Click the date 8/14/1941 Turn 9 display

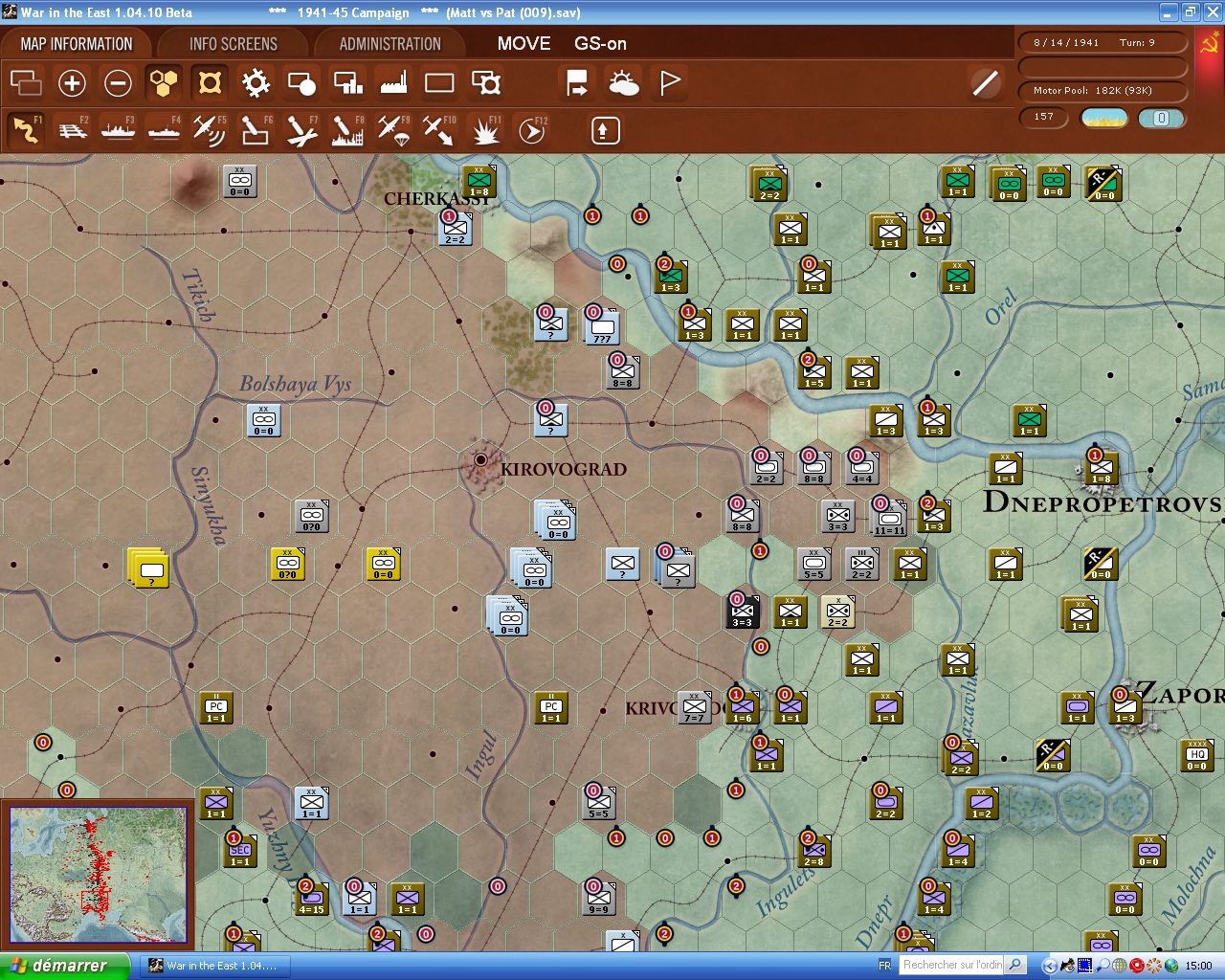click(1102, 43)
